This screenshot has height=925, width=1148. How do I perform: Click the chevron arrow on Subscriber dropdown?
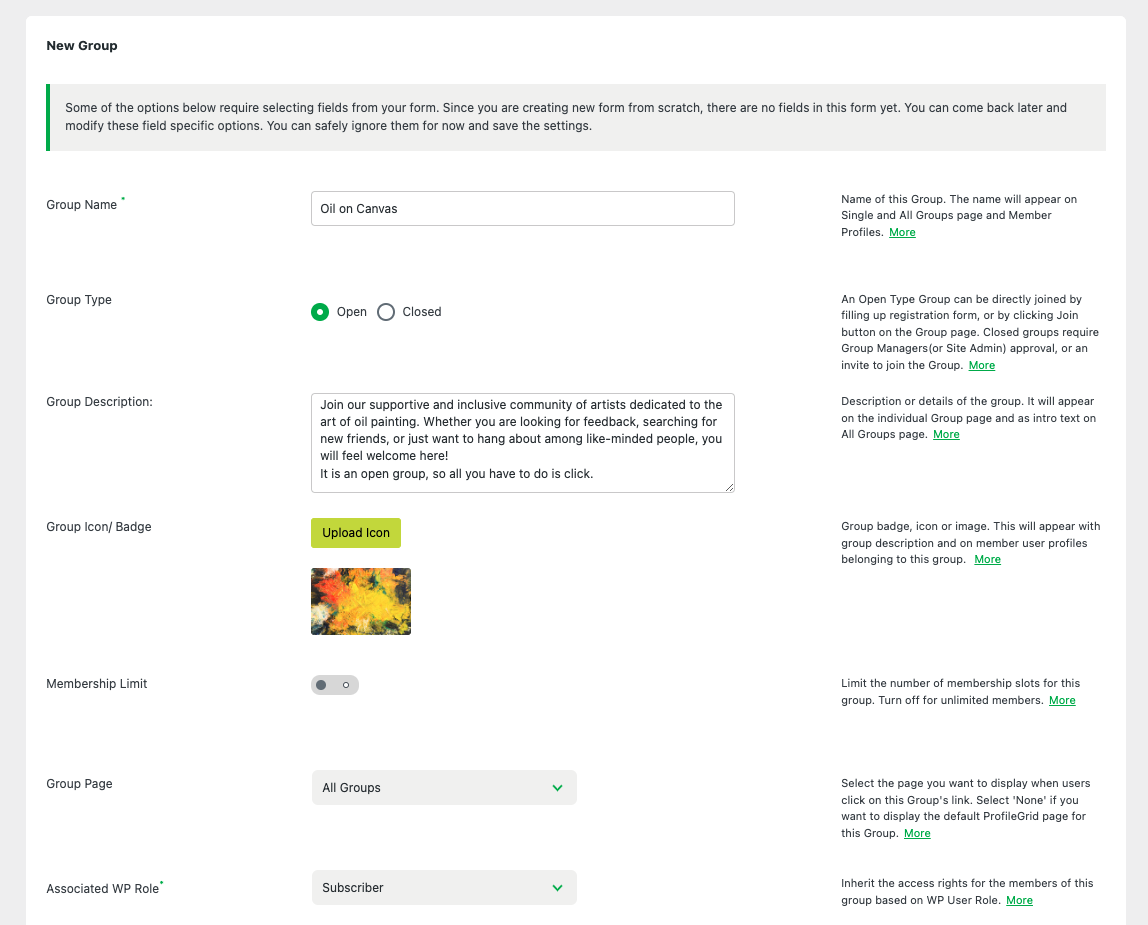(x=558, y=888)
